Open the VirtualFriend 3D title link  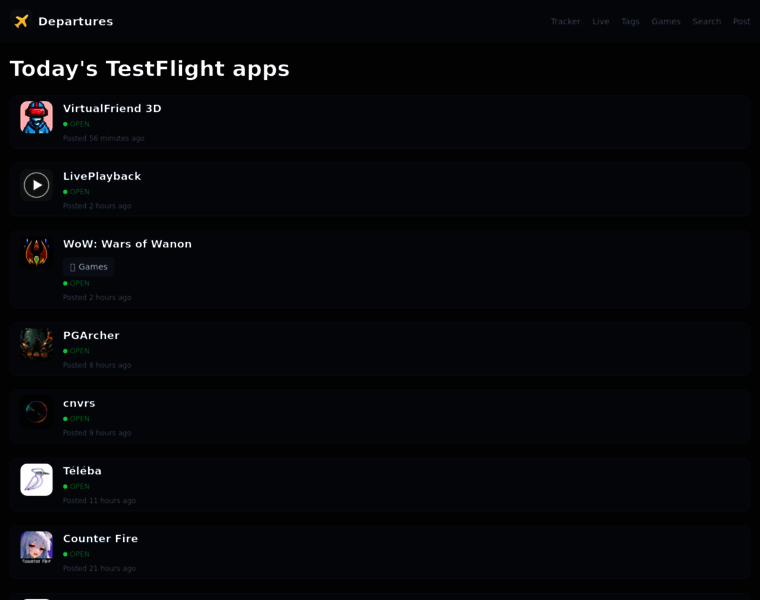112,109
